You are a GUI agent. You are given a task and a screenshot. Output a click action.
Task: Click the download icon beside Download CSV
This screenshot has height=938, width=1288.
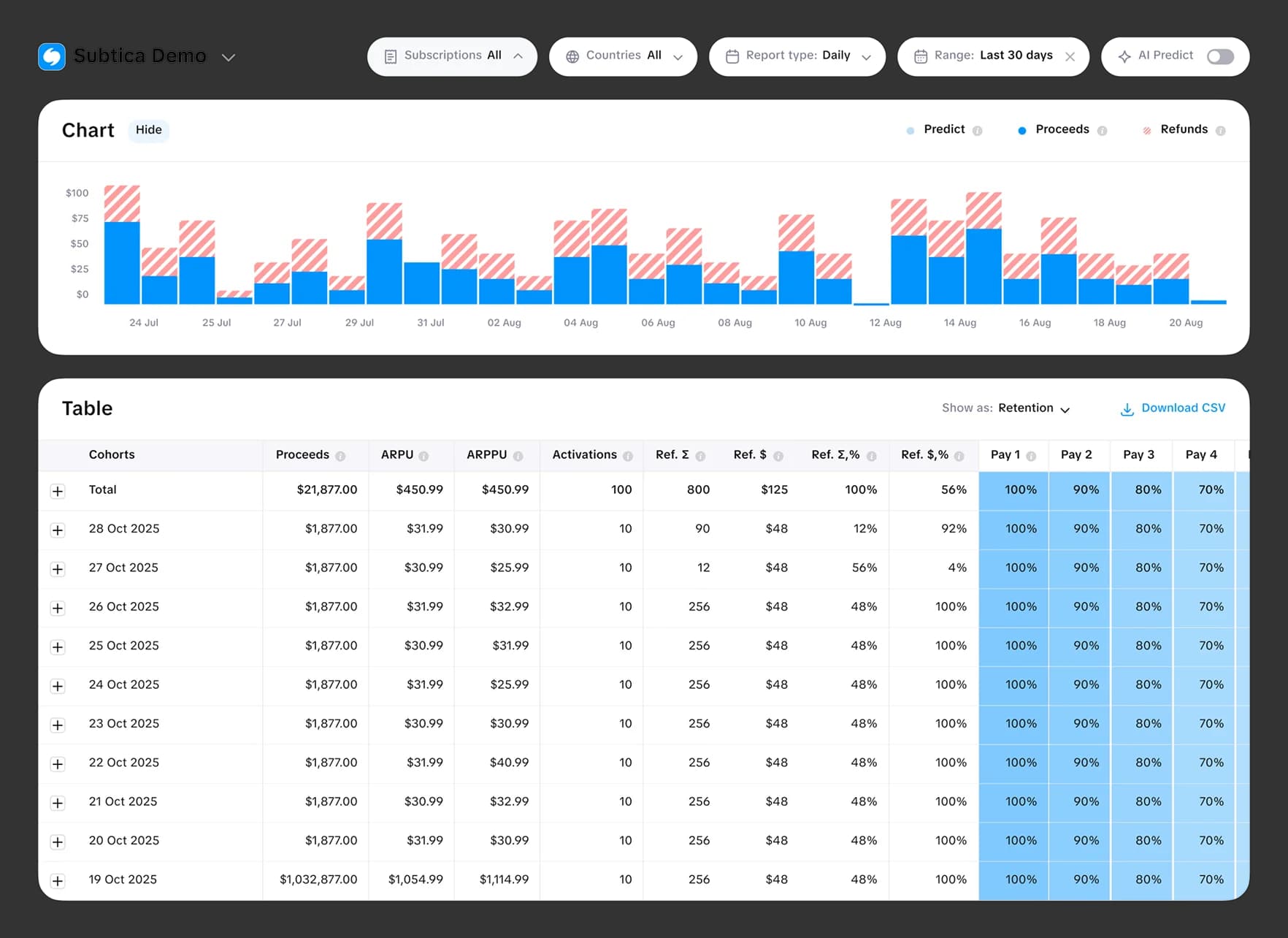[1127, 408]
